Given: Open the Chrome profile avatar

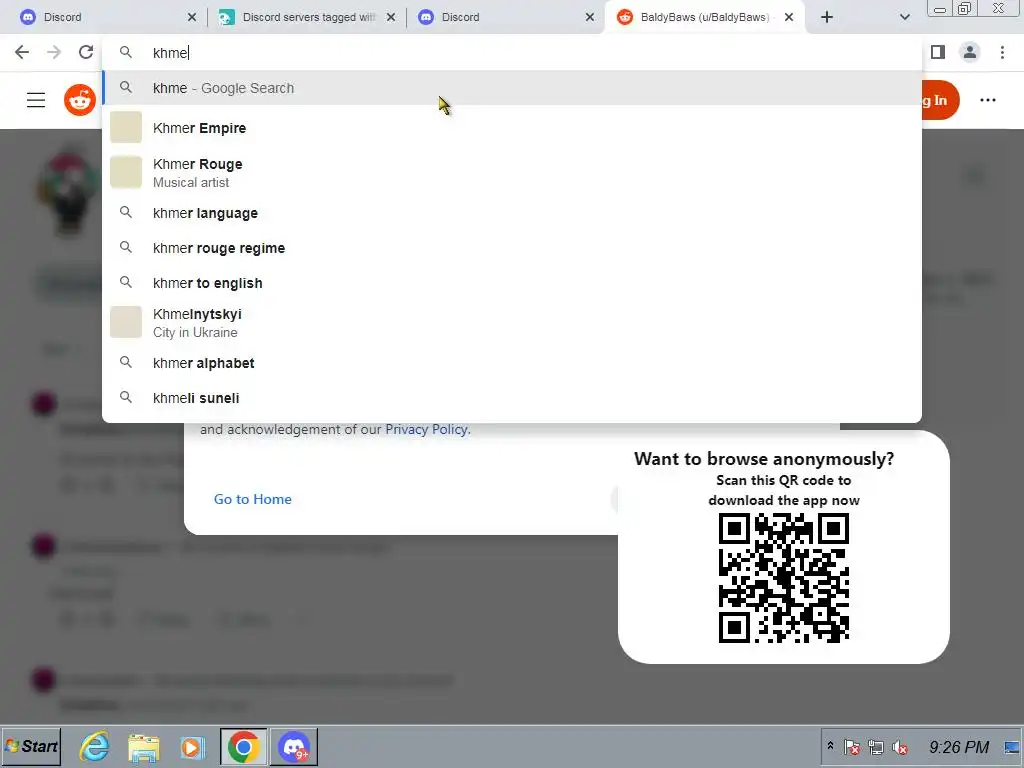Looking at the screenshot, I should (x=970, y=52).
